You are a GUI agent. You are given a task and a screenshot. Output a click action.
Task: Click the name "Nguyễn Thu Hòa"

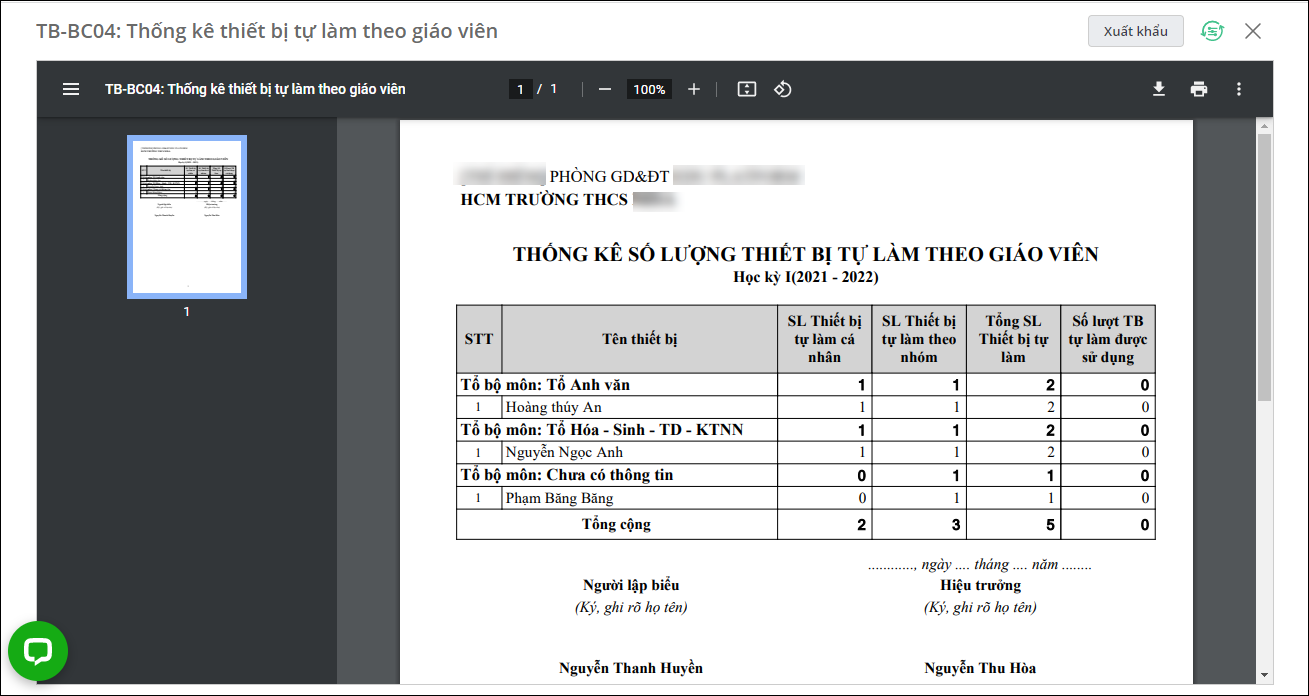980,668
